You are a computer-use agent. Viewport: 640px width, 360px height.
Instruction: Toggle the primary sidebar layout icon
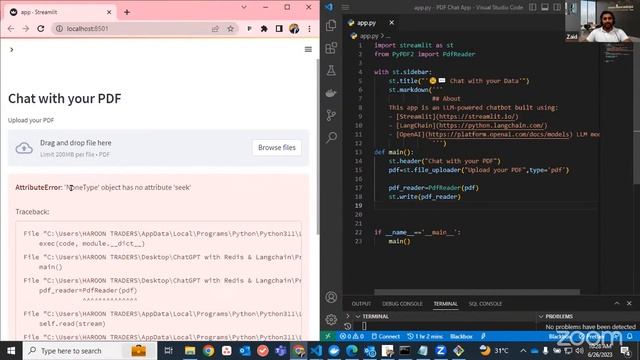pos(533,7)
